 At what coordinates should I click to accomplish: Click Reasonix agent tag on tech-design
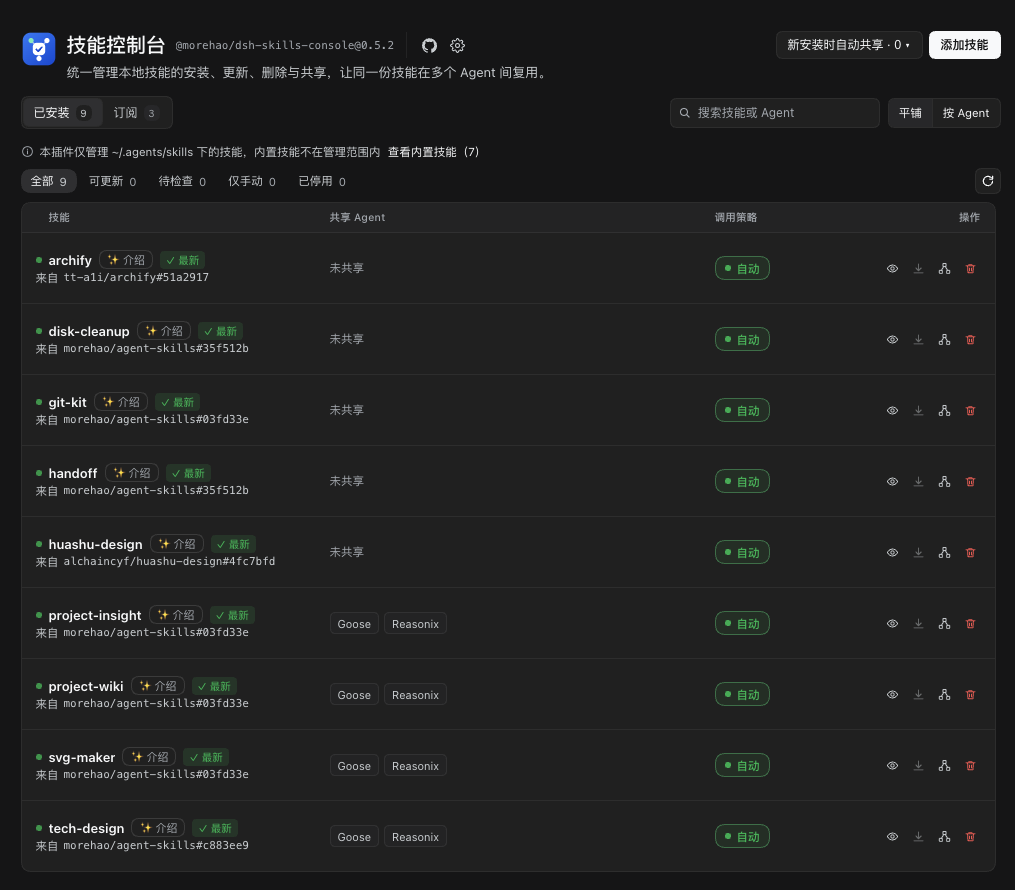pyautogui.click(x=415, y=837)
